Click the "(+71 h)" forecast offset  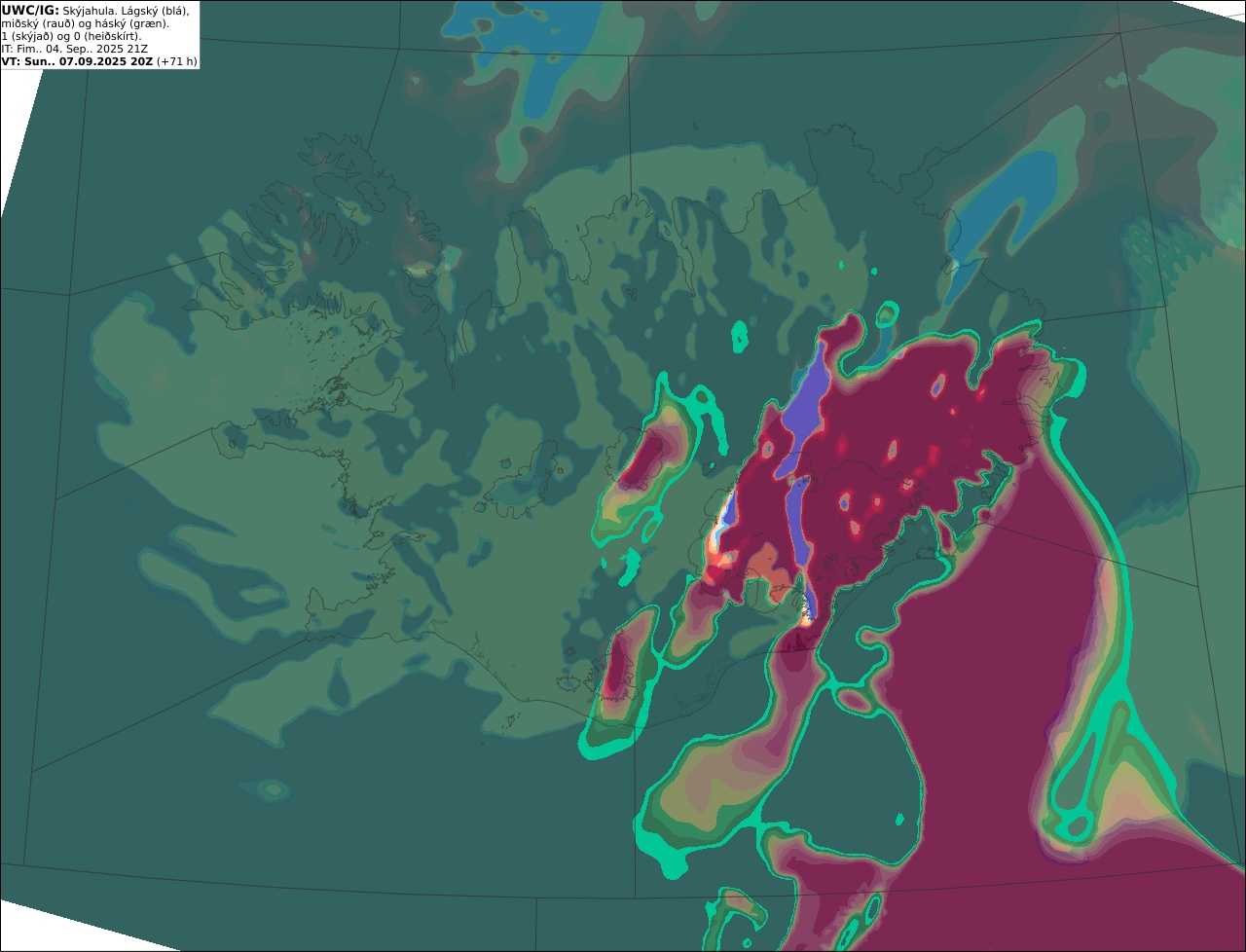point(177,61)
